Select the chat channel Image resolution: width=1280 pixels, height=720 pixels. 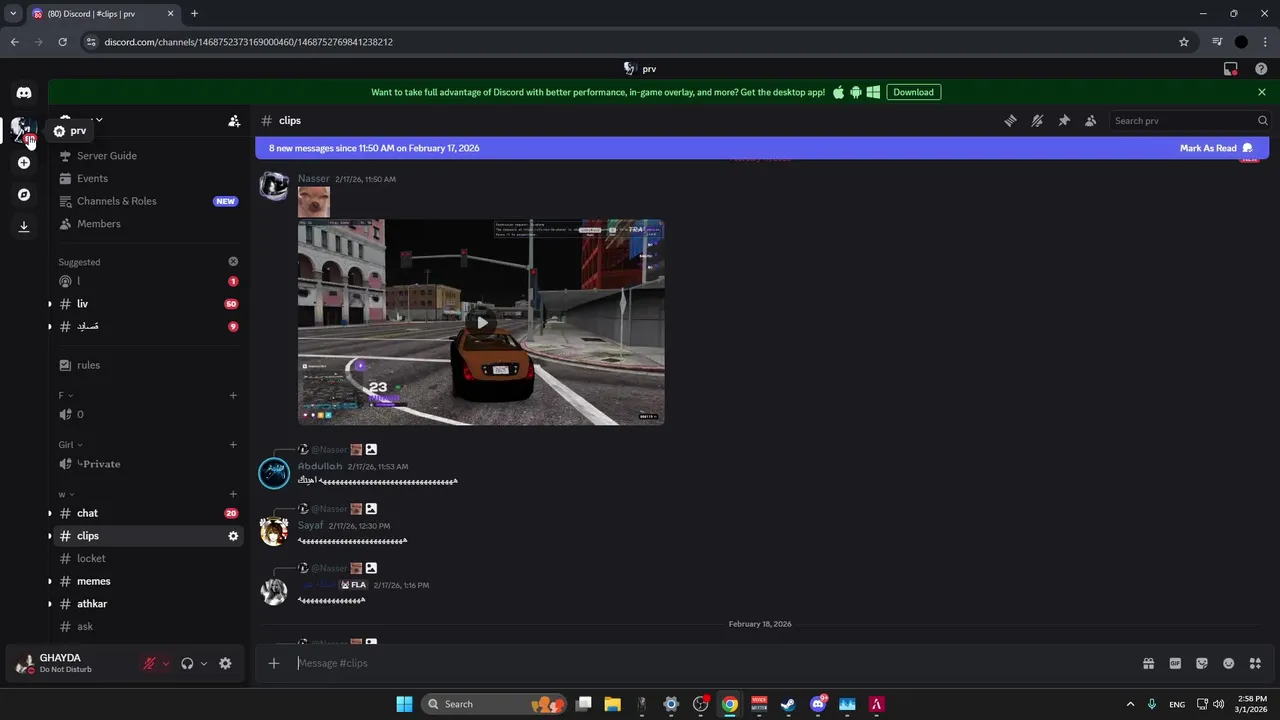pos(148,513)
